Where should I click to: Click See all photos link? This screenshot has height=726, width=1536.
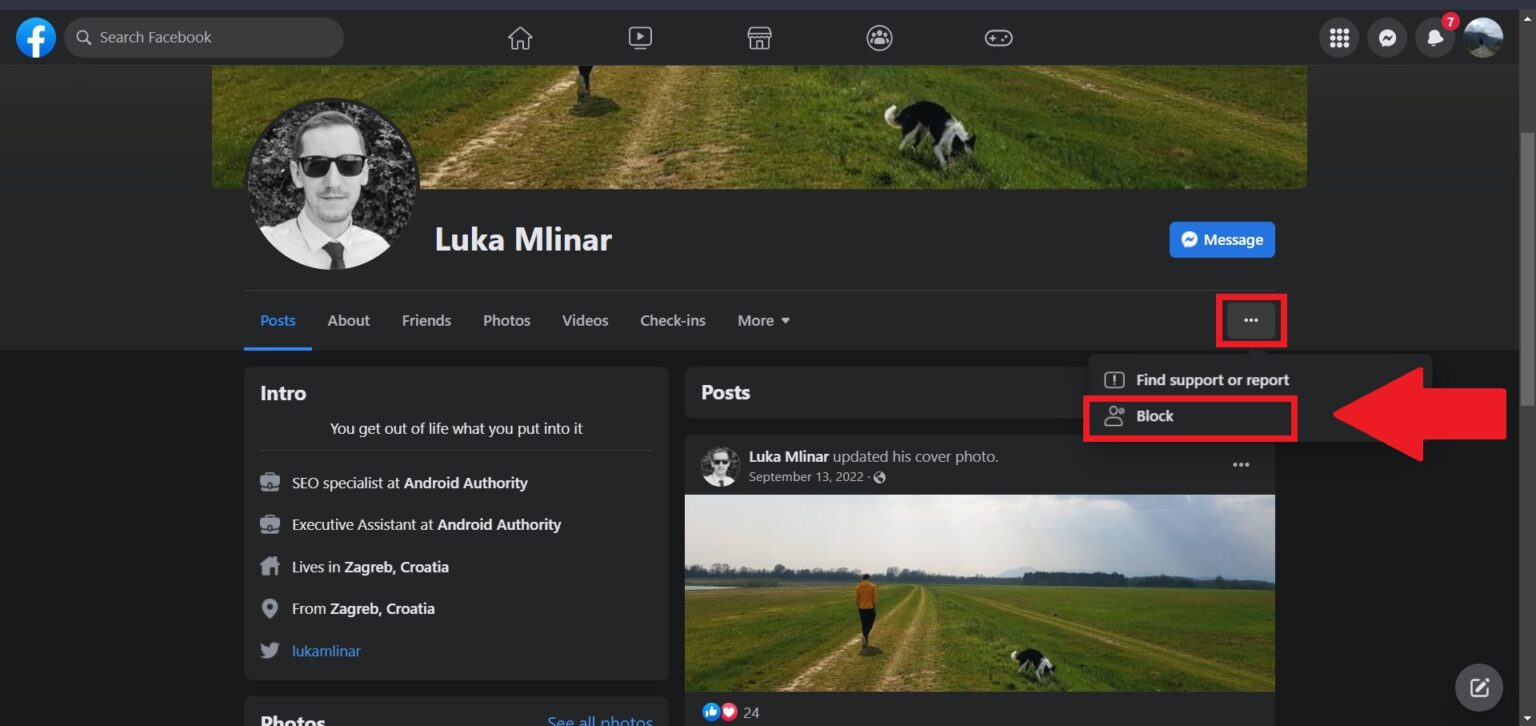[x=600, y=720]
